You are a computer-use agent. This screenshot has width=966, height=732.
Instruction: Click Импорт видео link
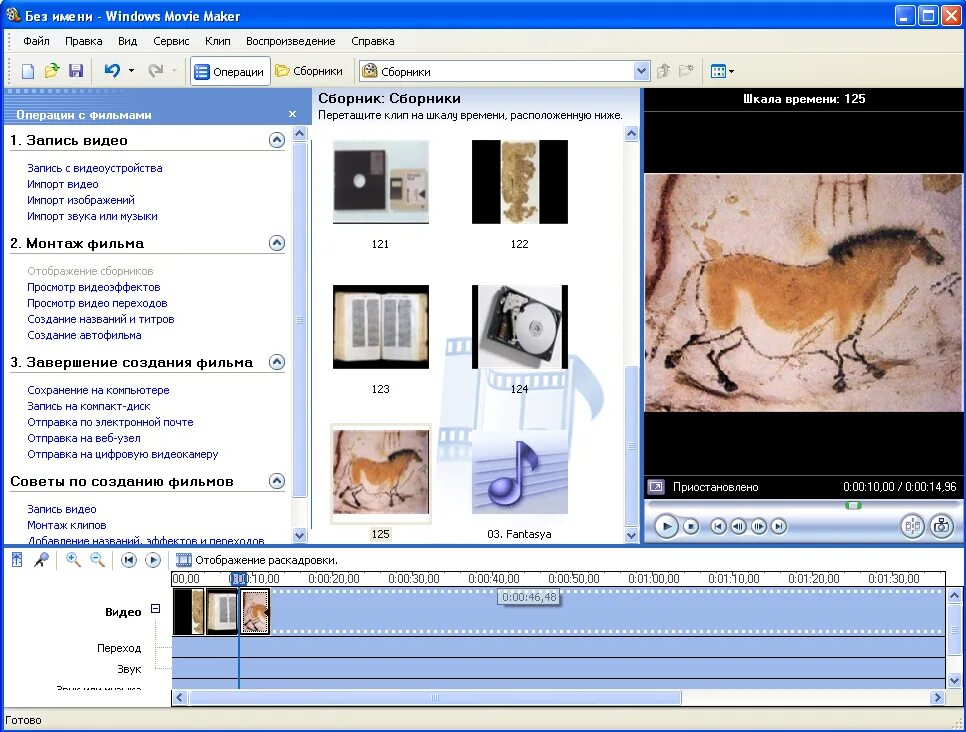click(63, 184)
